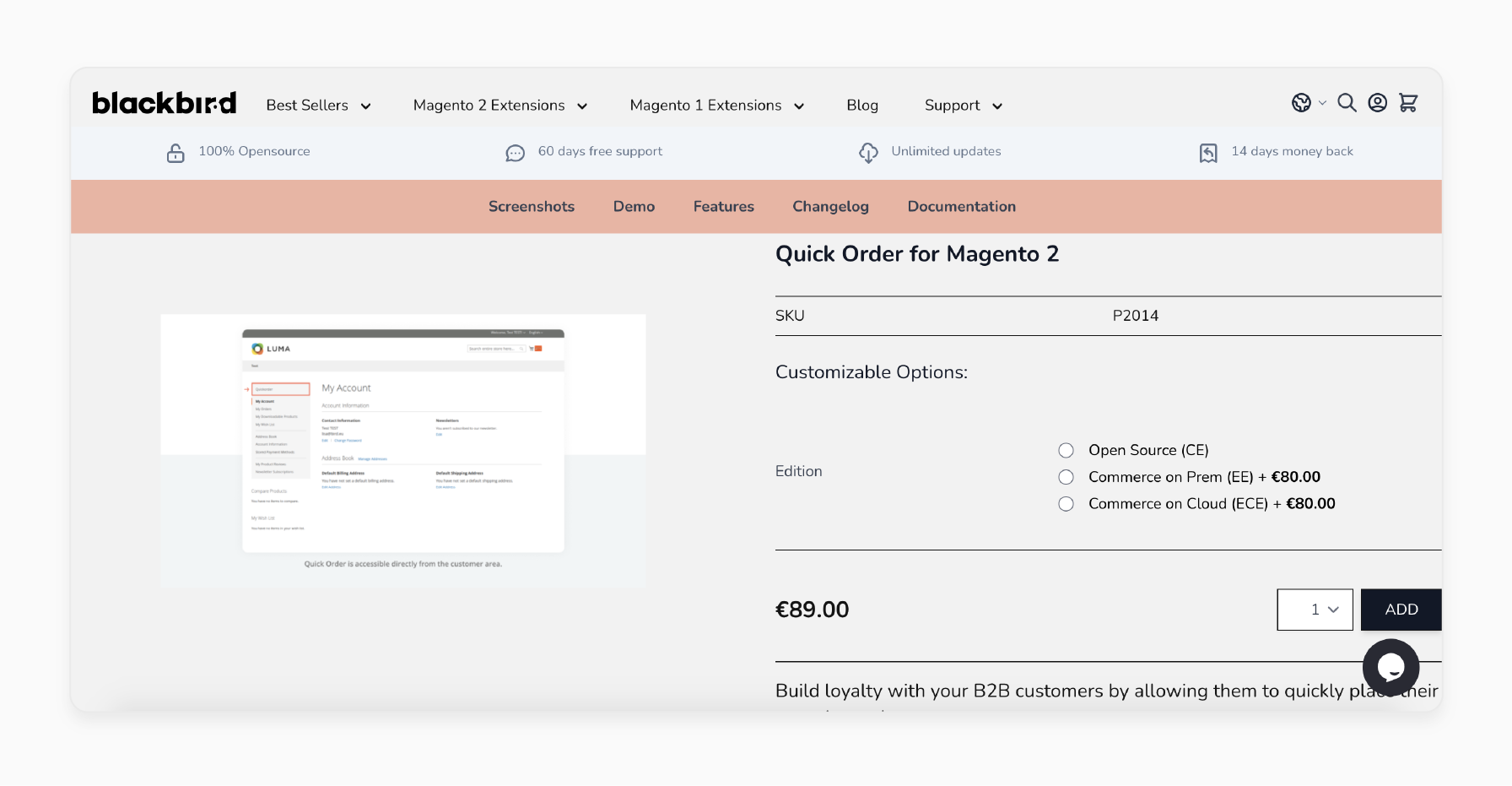Select Commerce on Prem (EE) edition

click(x=1066, y=477)
